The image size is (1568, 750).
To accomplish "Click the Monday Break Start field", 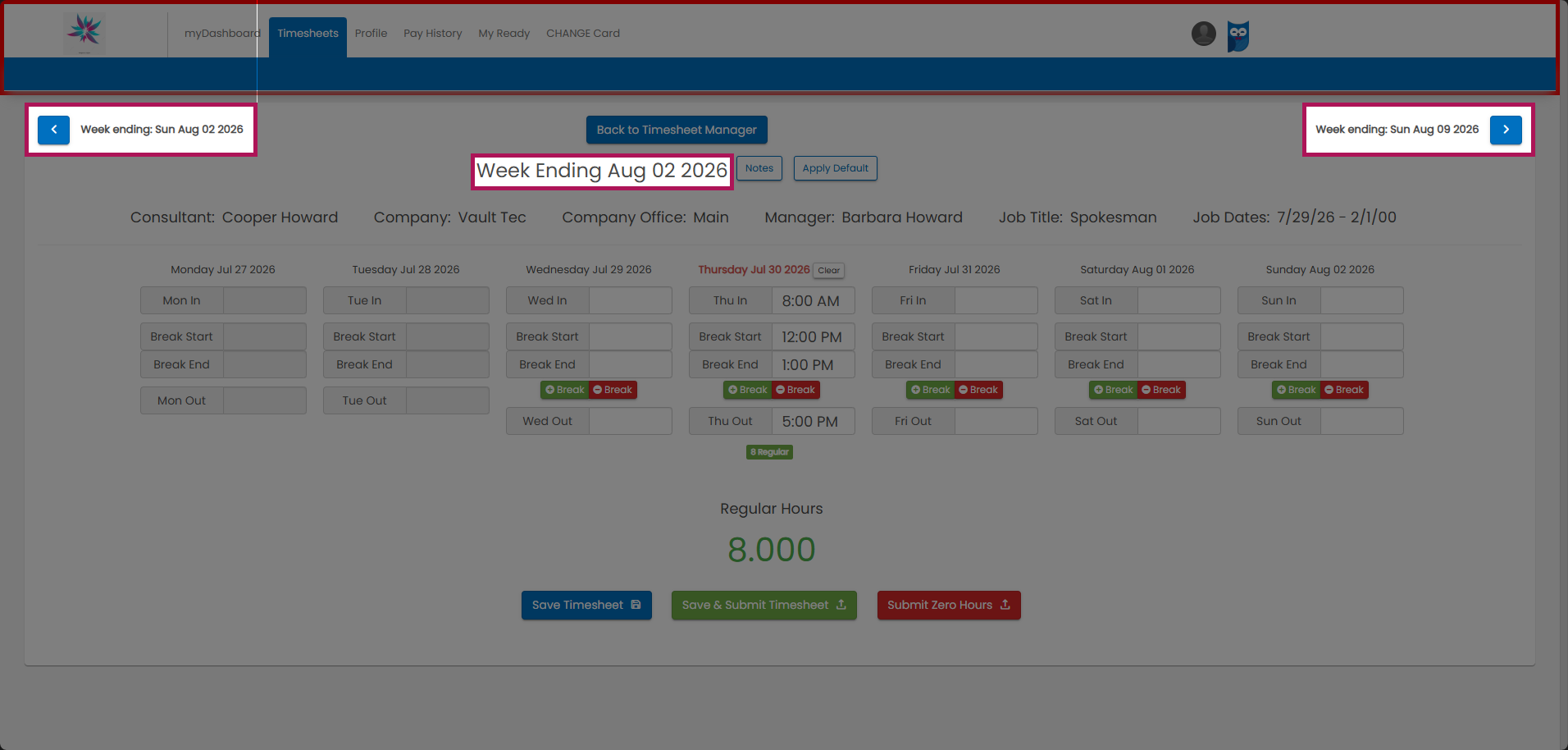I will (265, 336).
